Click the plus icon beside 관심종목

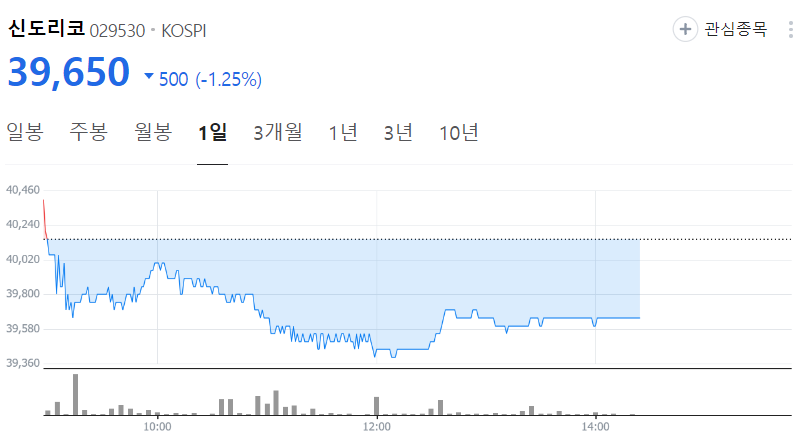685,29
